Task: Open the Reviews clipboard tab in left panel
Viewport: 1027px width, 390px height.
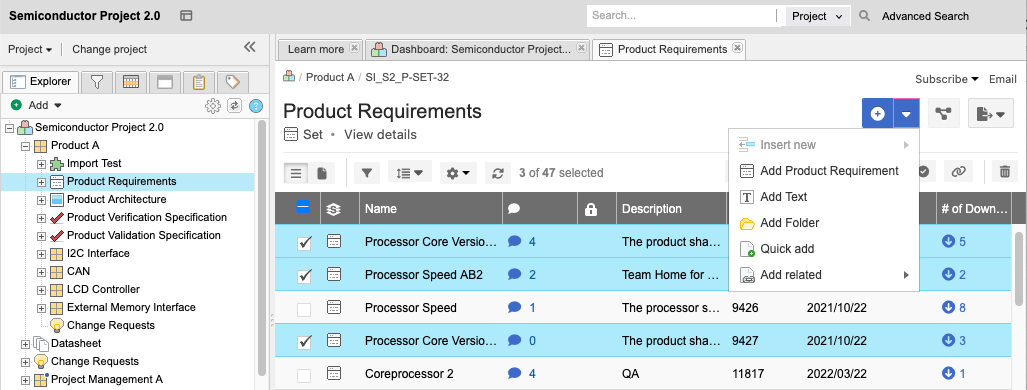Action: click(199, 82)
